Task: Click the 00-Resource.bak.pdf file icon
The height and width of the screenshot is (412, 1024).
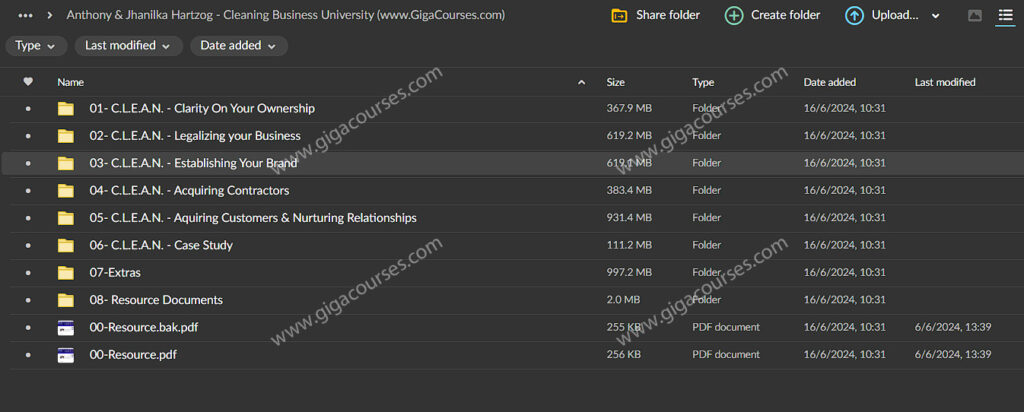Action: (66, 327)
